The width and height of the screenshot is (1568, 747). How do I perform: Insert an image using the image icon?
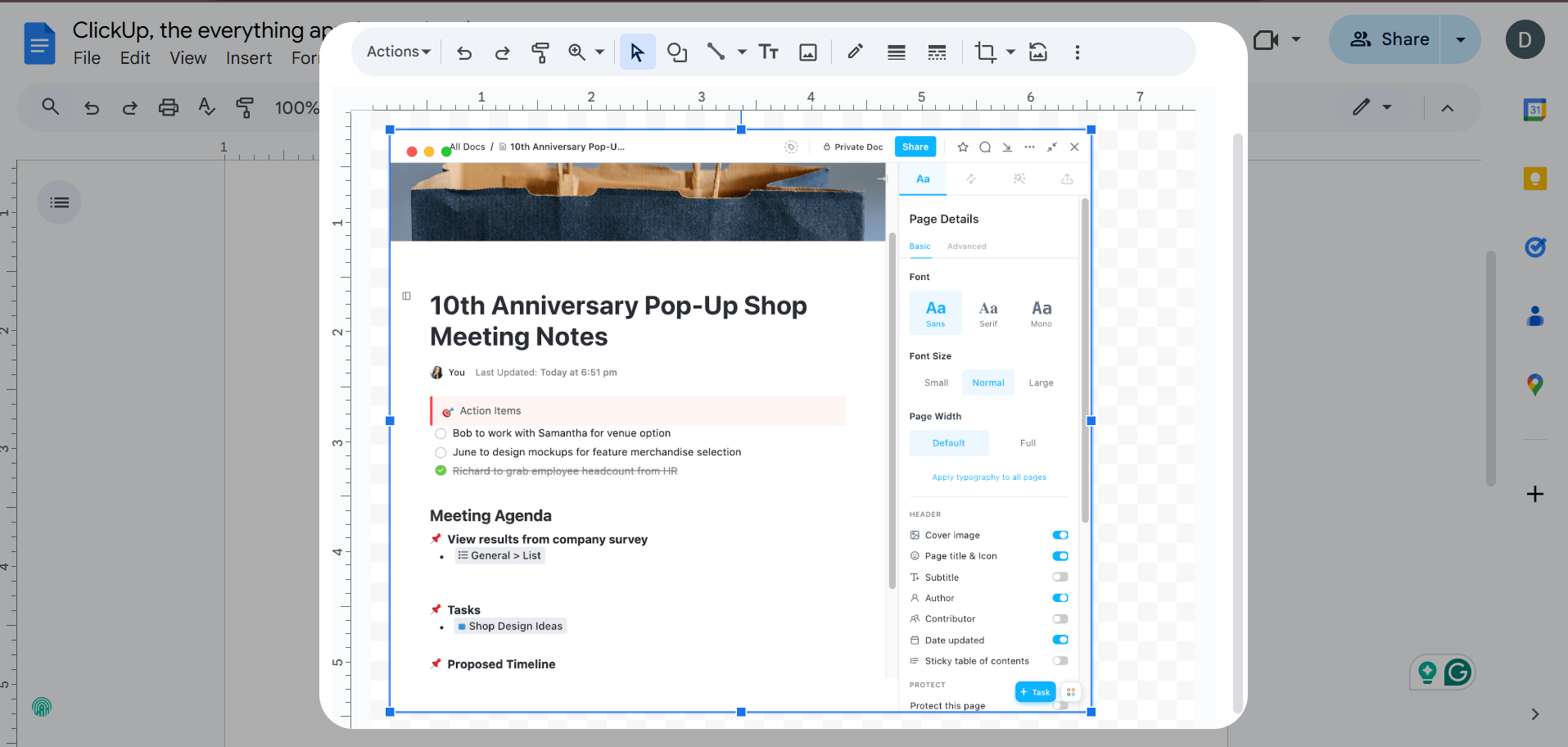808,52
